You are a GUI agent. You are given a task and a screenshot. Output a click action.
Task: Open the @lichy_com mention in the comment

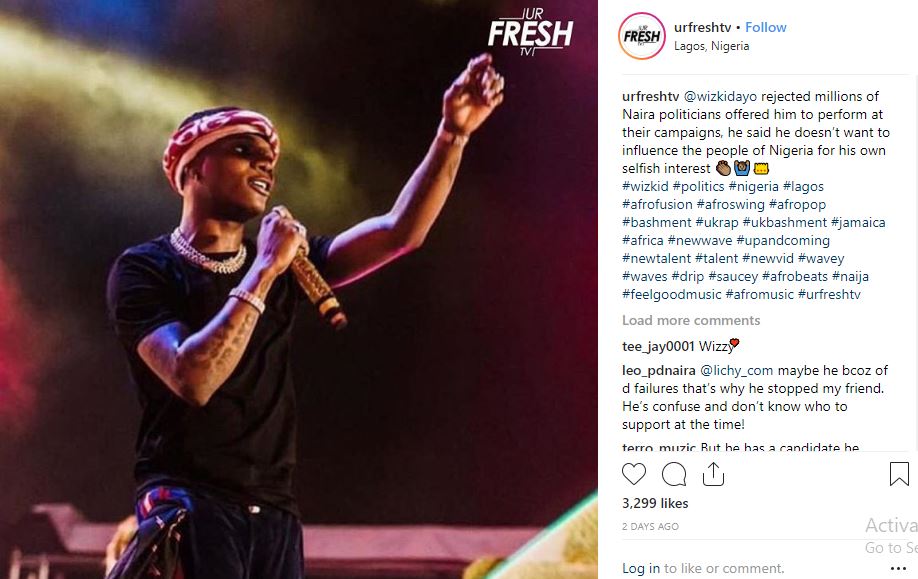(737, 371)
